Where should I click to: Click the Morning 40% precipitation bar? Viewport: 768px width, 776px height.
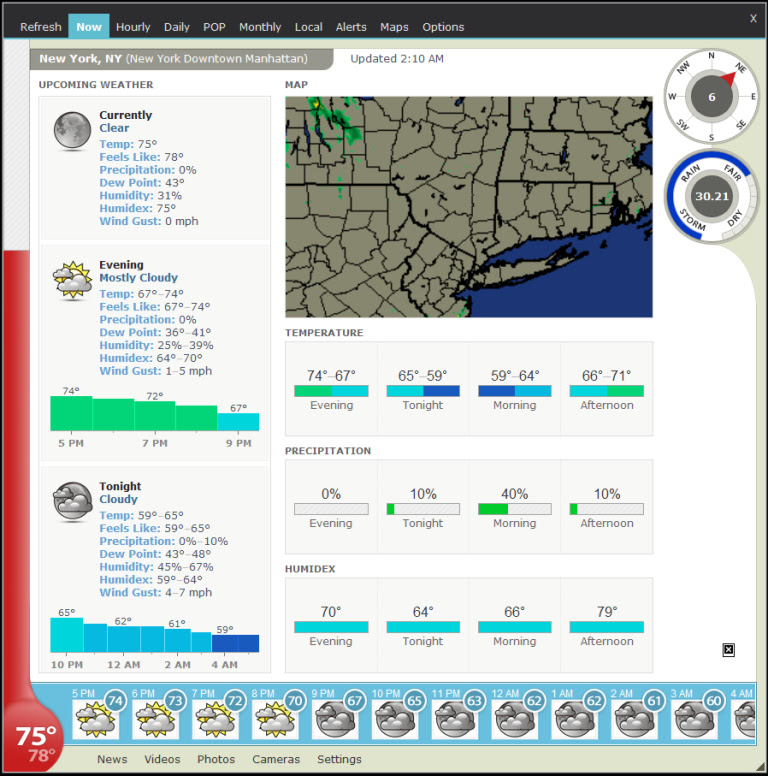click(515, 509)
